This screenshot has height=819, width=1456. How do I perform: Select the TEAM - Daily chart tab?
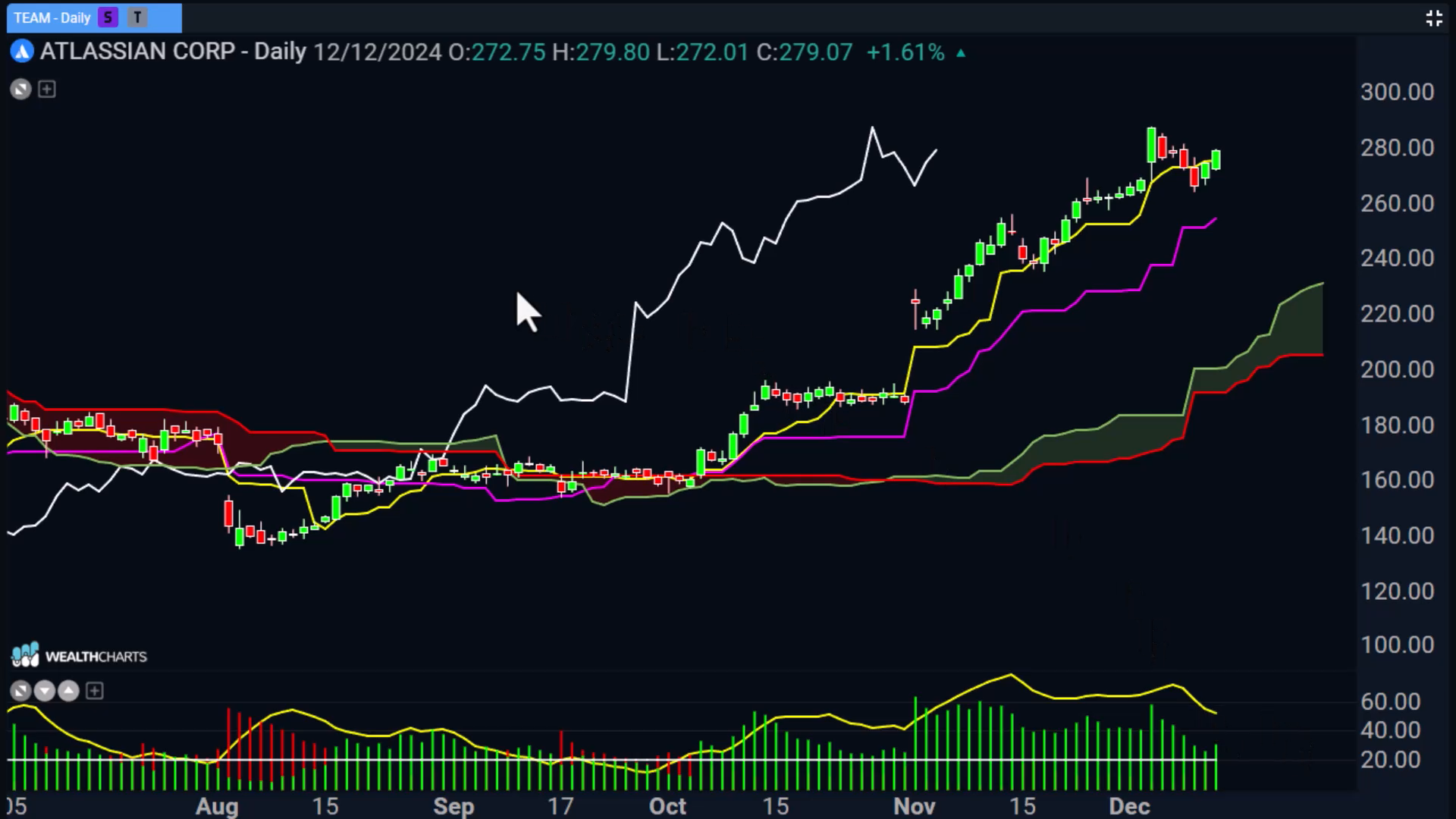(94, 17)
